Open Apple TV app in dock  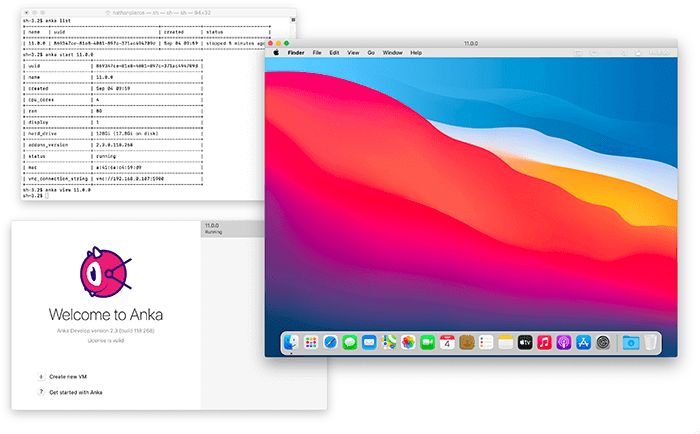[x=525, y=342]
